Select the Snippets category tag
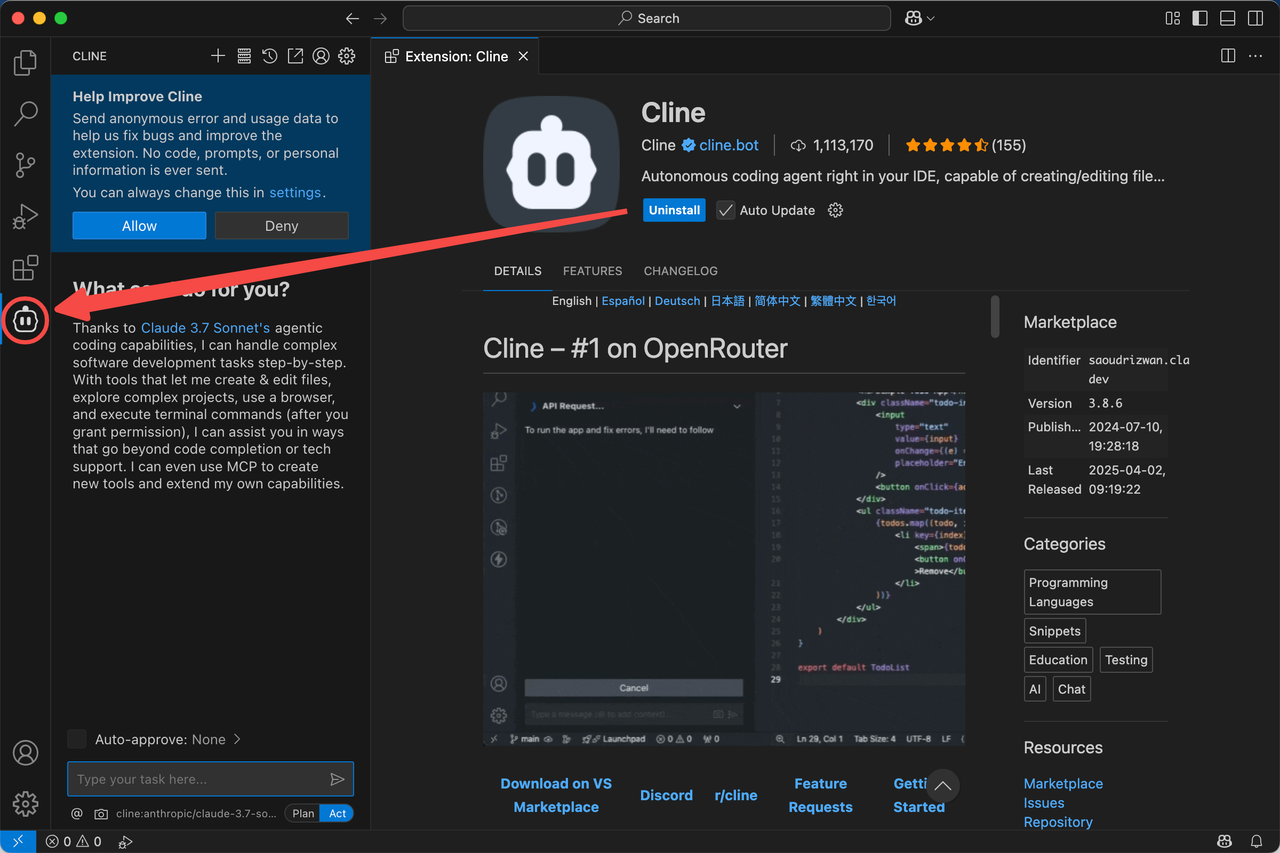1280x853 pixels. (x=1055, y=631)
